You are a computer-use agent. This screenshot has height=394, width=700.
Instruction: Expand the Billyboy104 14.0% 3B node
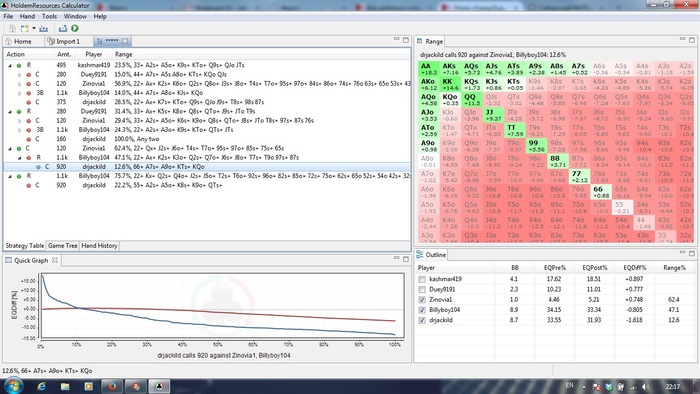click(x=19, y=93)
